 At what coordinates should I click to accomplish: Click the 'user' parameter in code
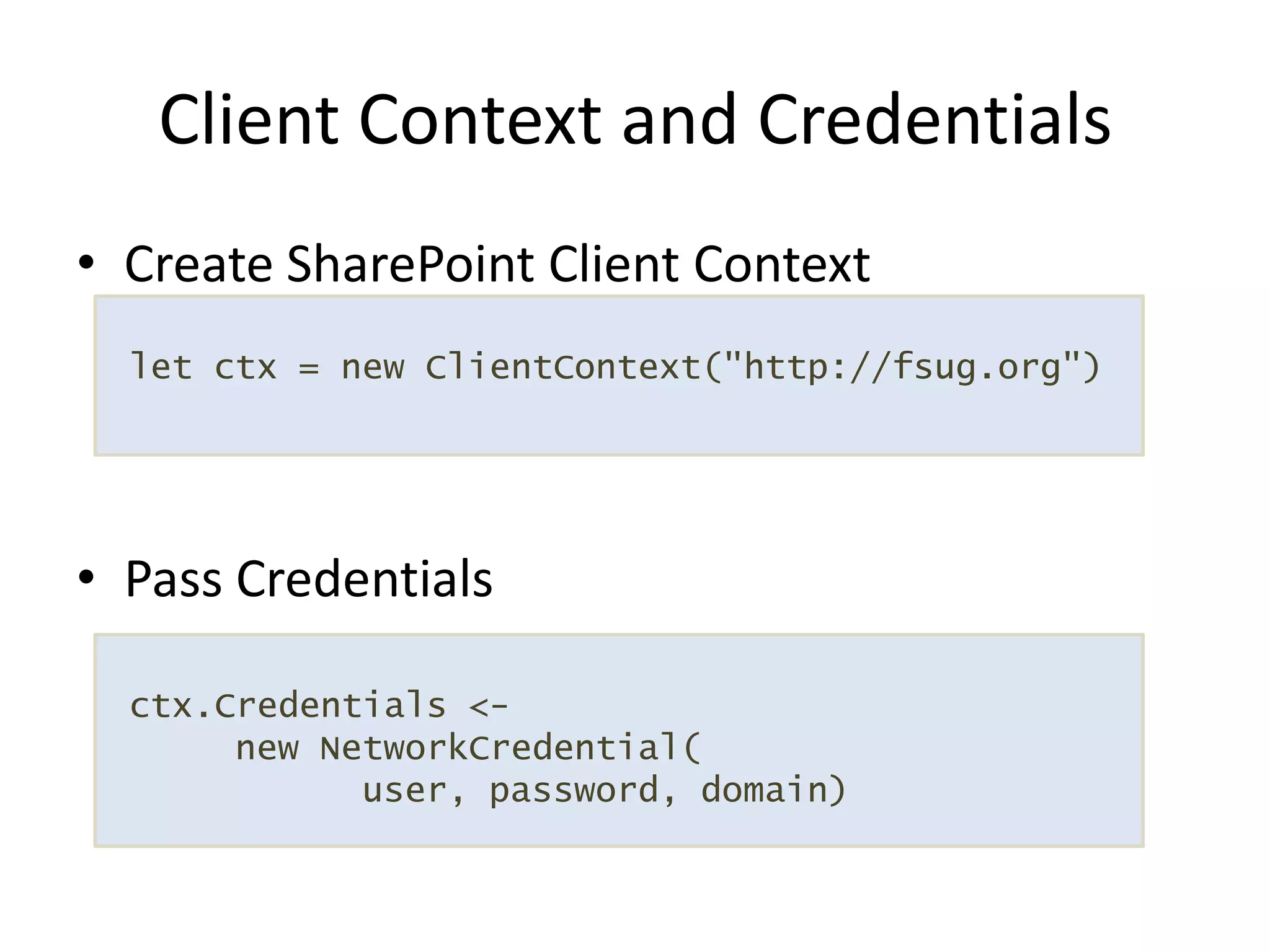pos(404,790)
